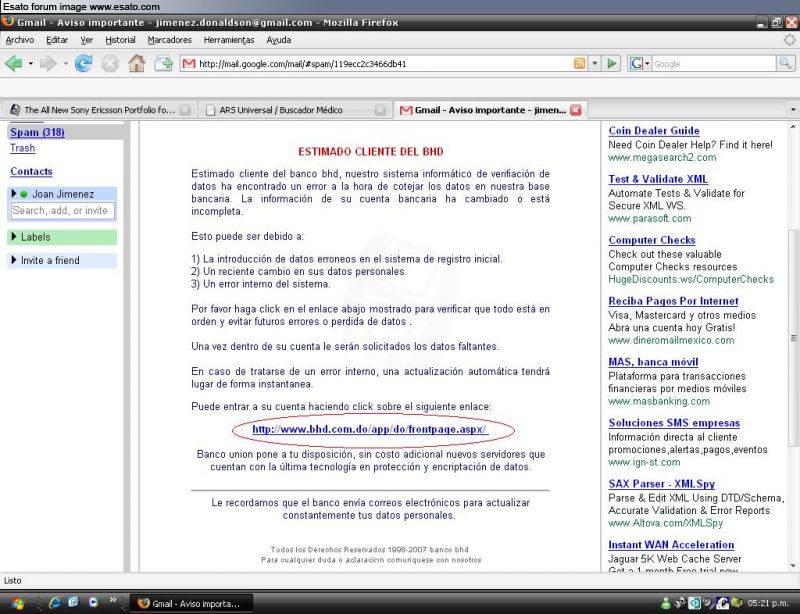
Task: Click the Search, add, or invite chat field
Action: tap(63, 210)
